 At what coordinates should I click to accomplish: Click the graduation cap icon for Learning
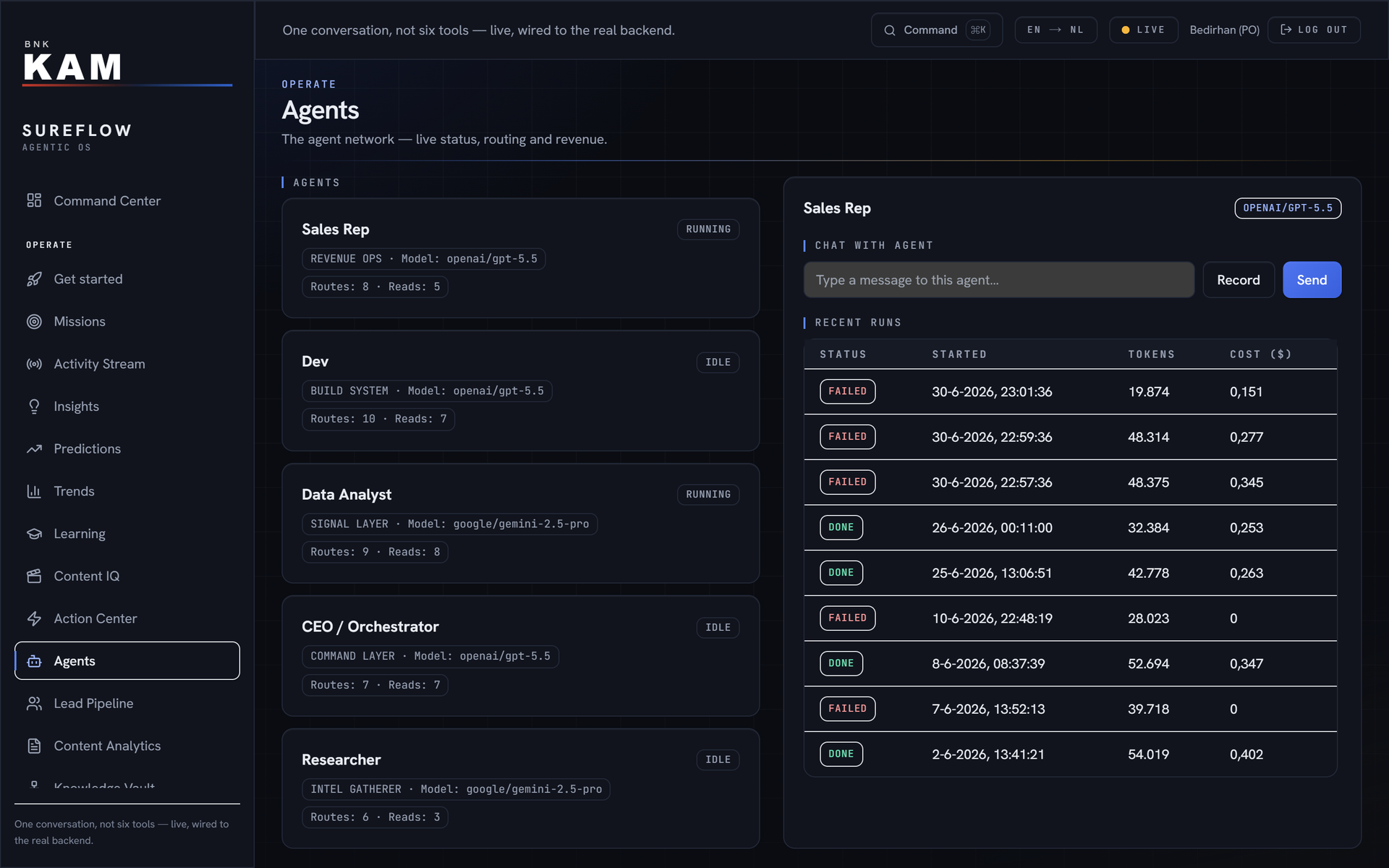[x=34, y=534]
